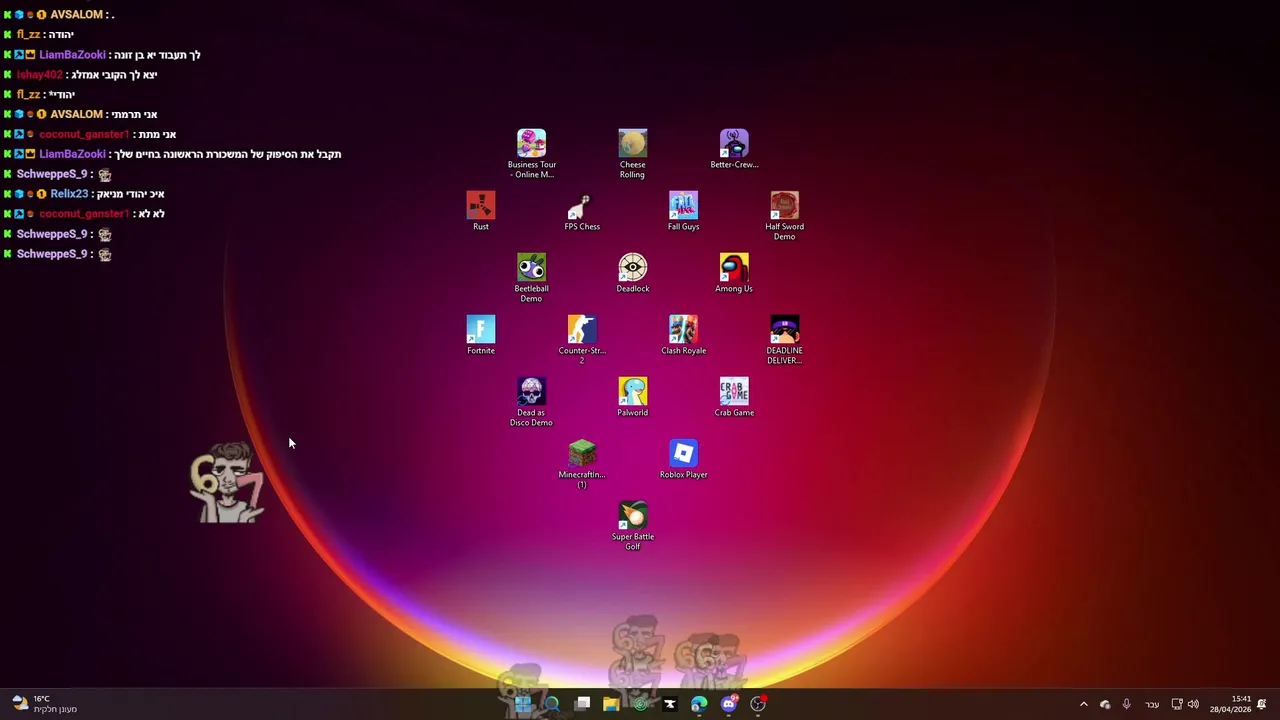Select the Roblox Player icon
Viewport: 1280px width, 720px height.
click(x=683, y=459)
